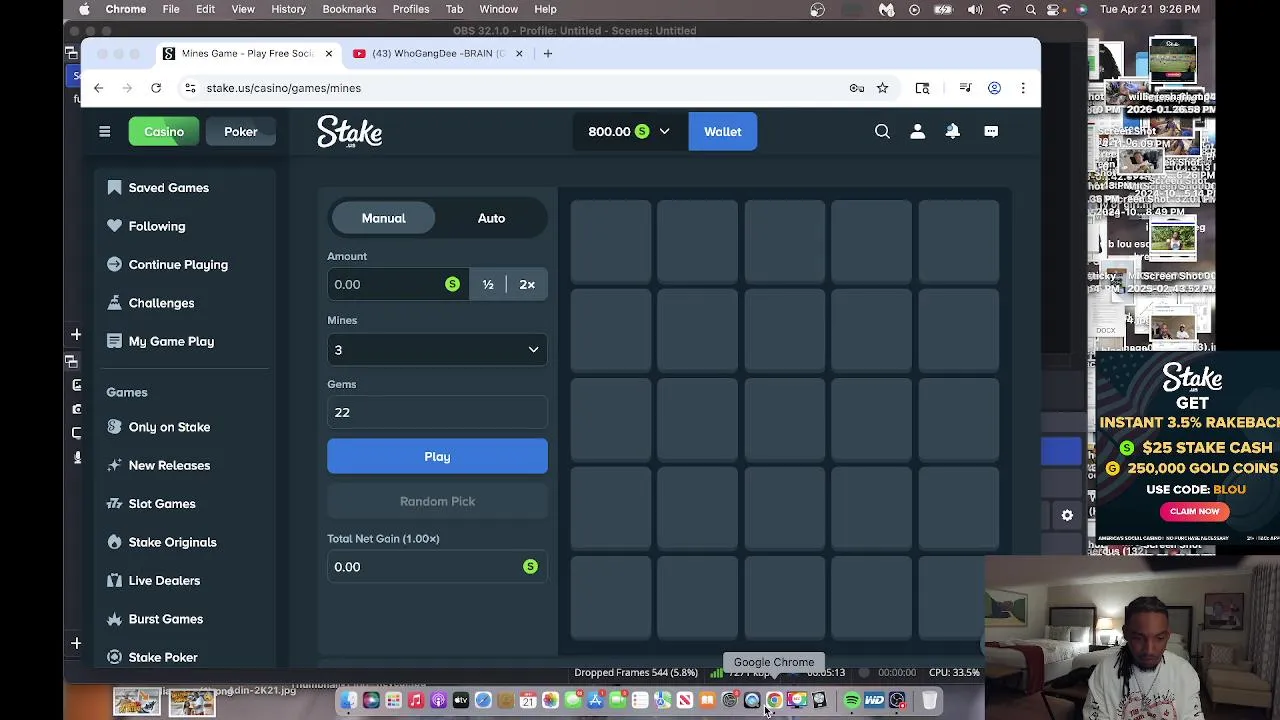The image size is (1280, 720).
Task: Open Spotlight search in the menu bar
Action: (1031, 9)
